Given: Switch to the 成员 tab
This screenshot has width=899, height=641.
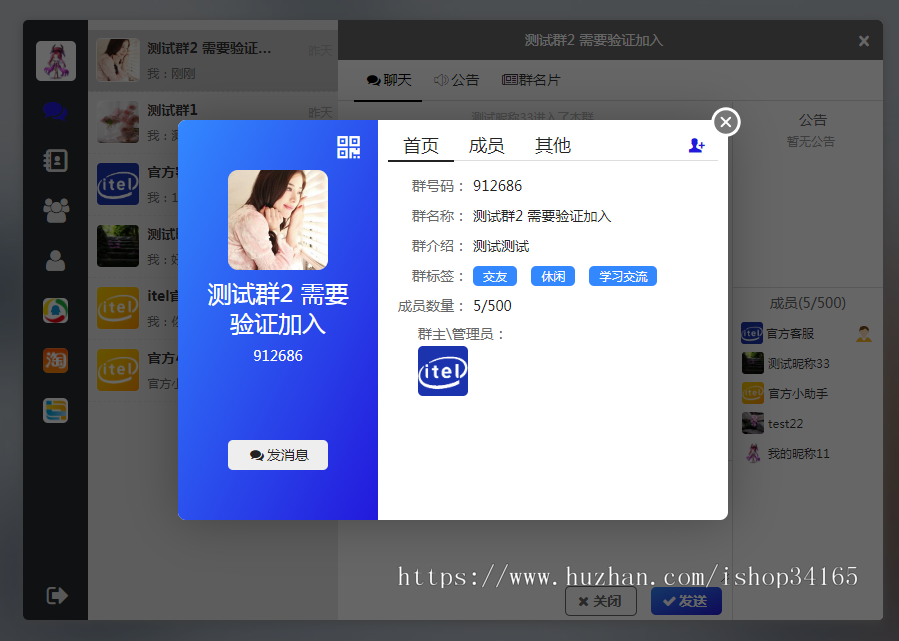Looking at the screenshot, I should (486, 145).
